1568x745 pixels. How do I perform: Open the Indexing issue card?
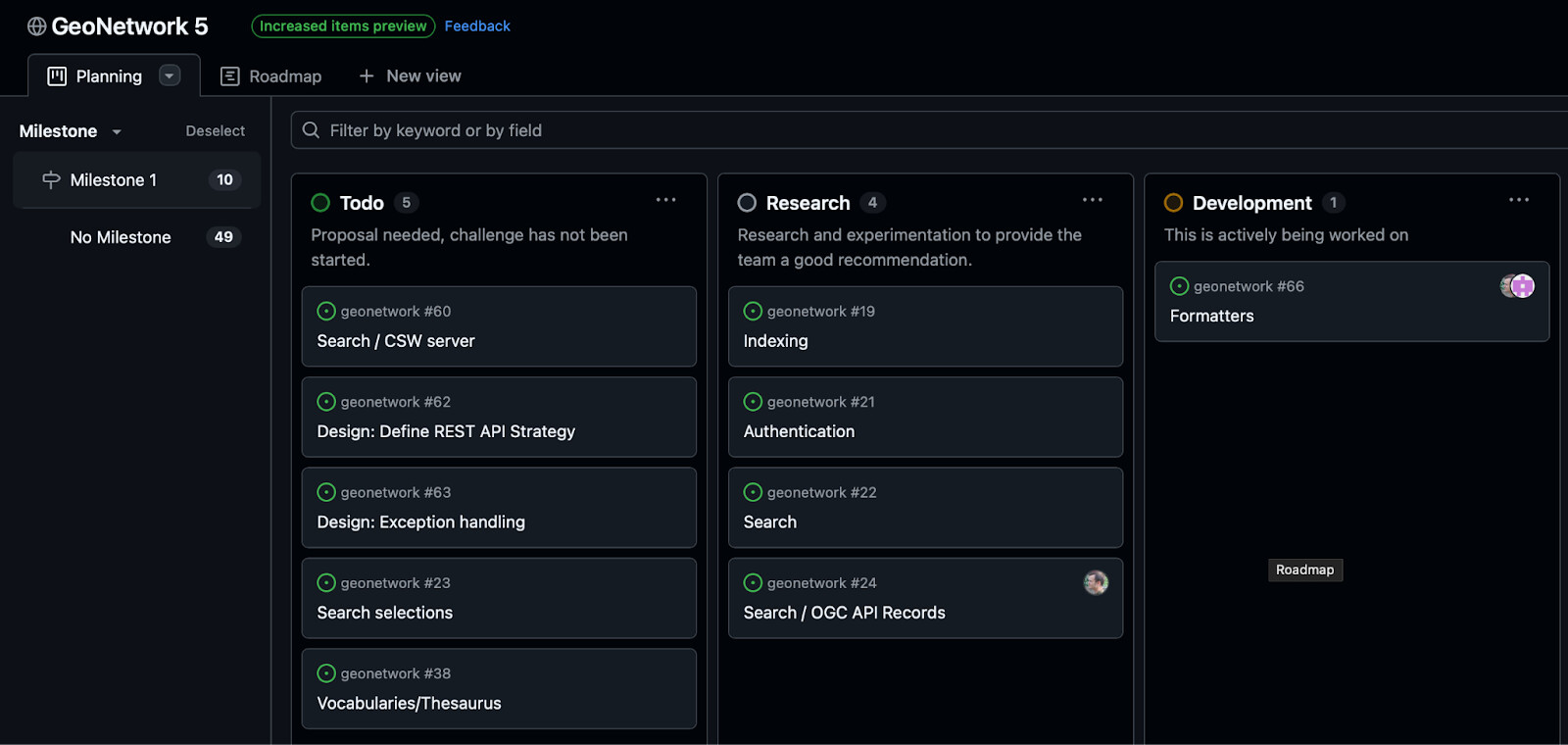point(925,326)
